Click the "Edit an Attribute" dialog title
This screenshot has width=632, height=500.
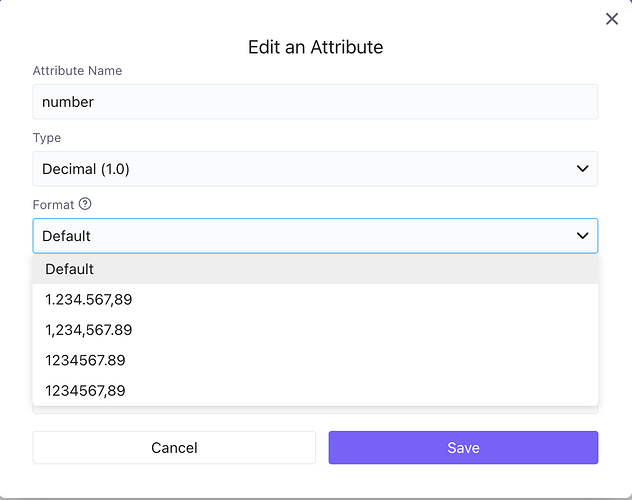315,47
